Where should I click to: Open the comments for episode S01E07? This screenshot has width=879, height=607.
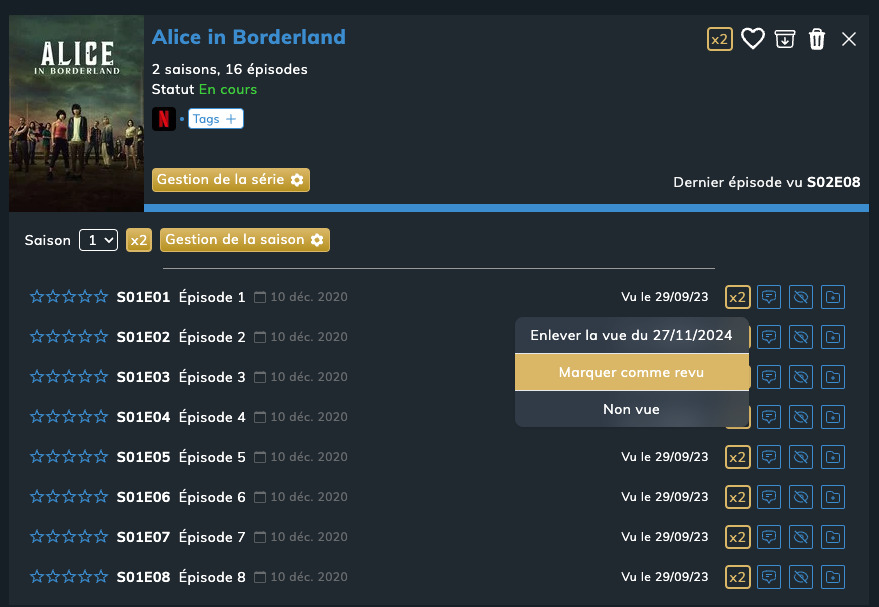tap(768, 537)
